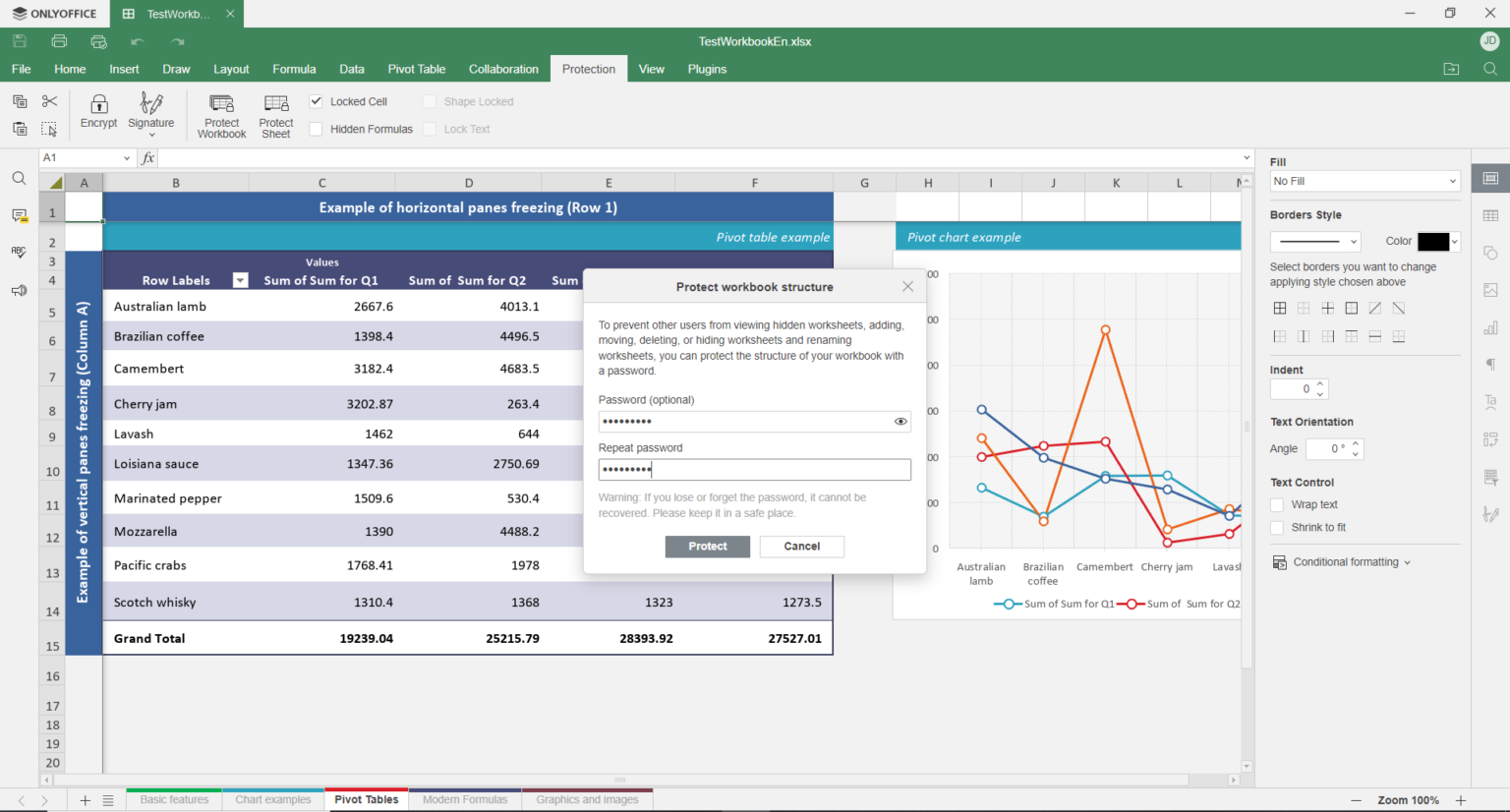
Task: Click the black border Color swatch
Action: tap(1433, 242)
